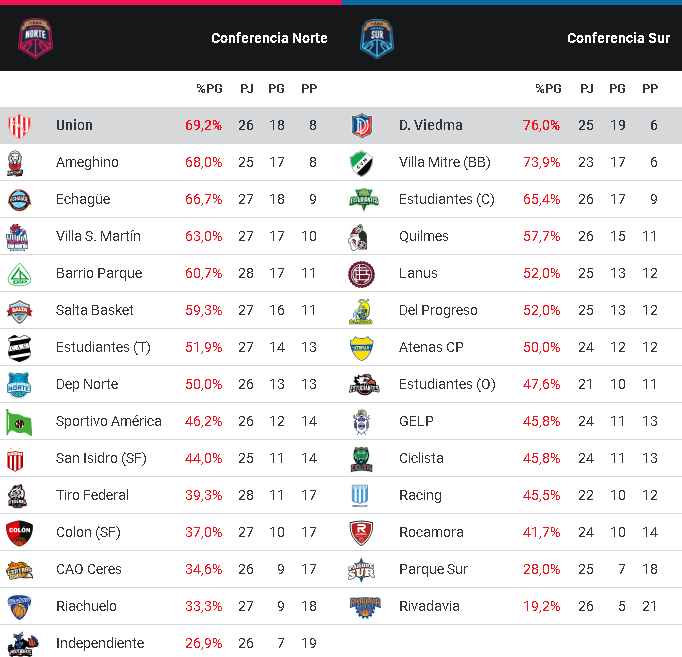Click the Norte %PG column header
682x657 pixels.
pyautogui.click(x=209, y=89)
